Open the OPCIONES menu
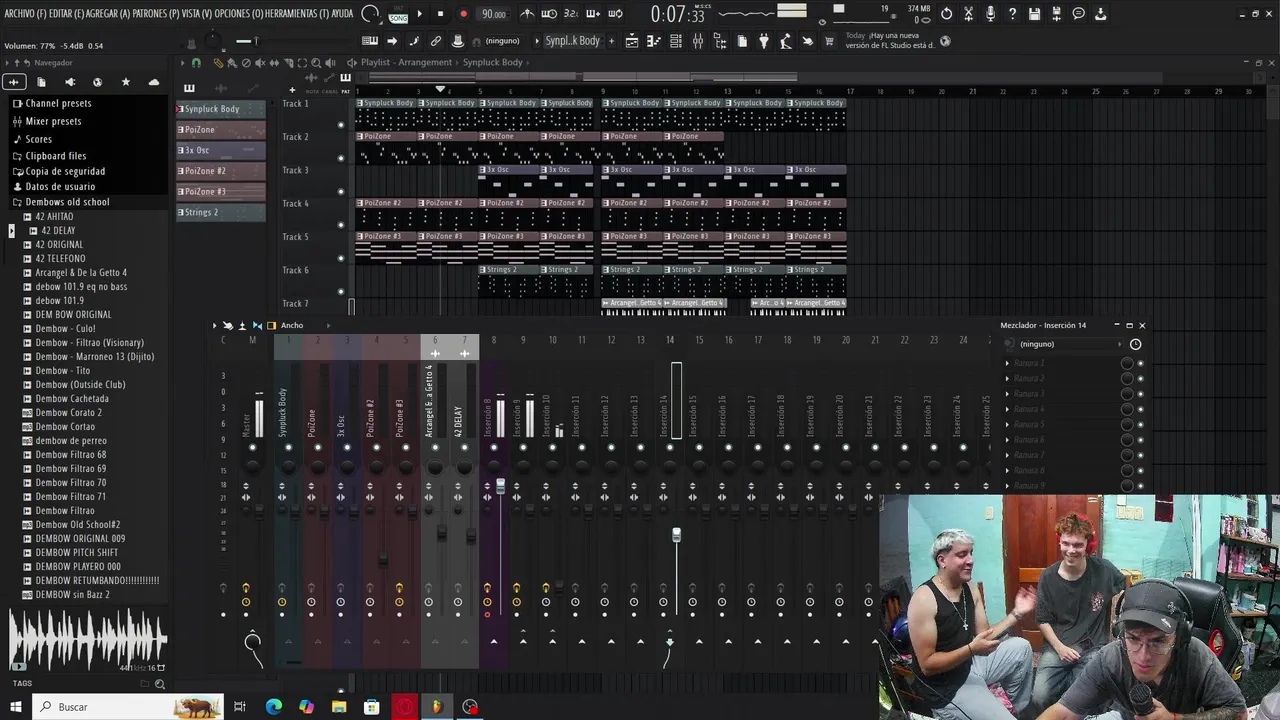This screenshot has width=1280, height=720. click(239, 14)
